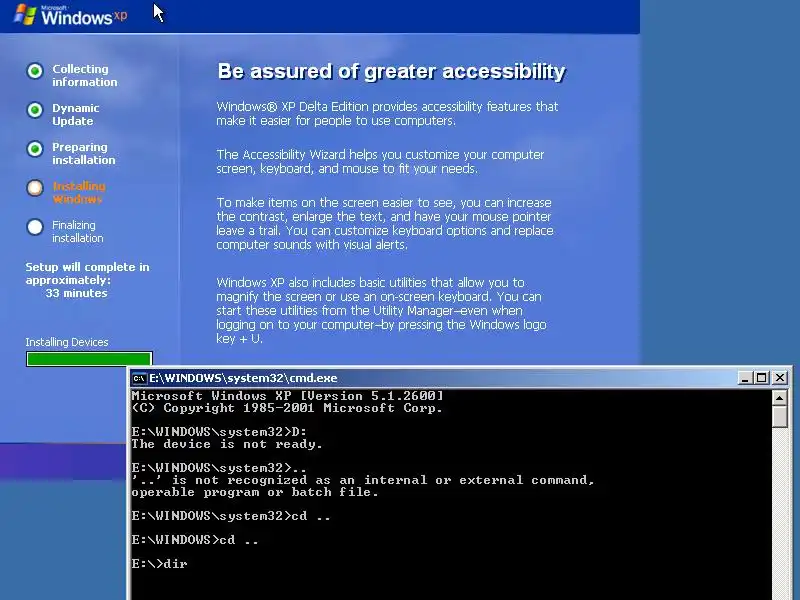
Task: Click 'operable program or batch file.' line
Action: (x=255, y=492)
